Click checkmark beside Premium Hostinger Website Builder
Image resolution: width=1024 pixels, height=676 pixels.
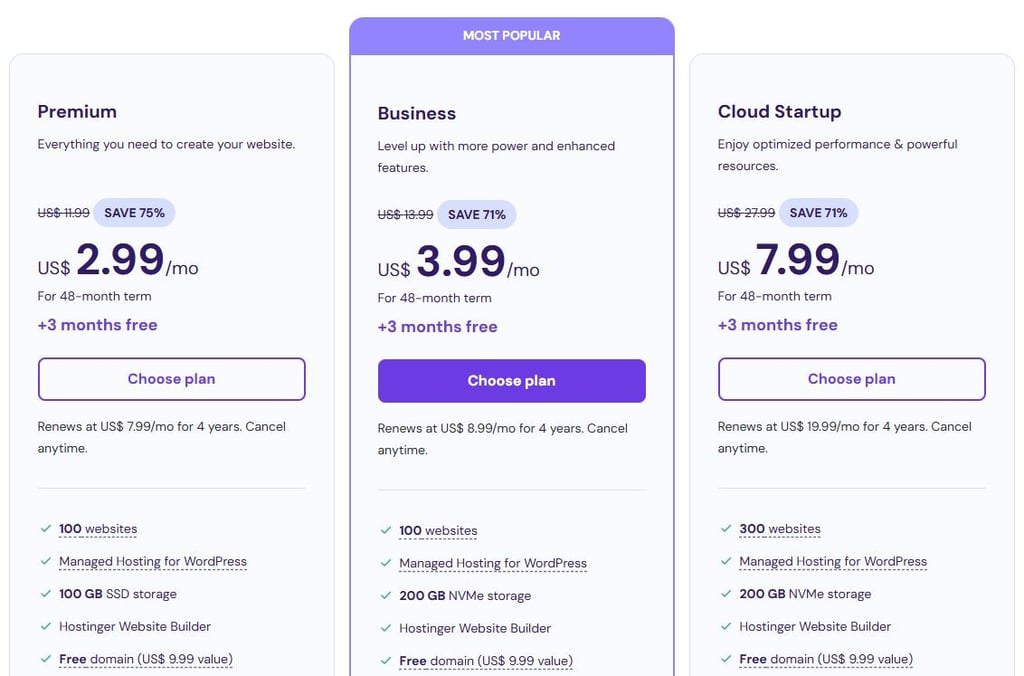click(45, 626)
